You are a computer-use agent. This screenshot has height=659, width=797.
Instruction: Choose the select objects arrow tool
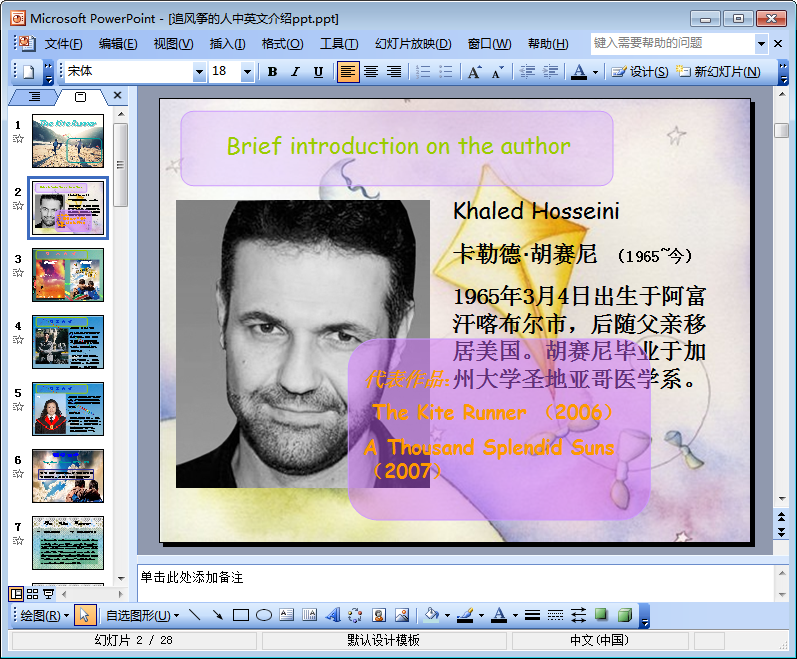pos(84,615)
